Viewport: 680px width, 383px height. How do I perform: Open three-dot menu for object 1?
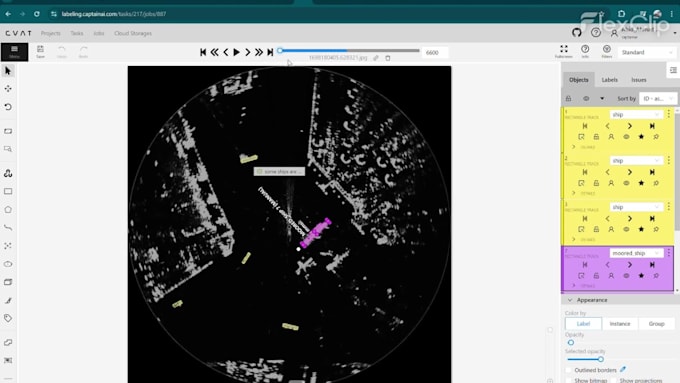669,114
